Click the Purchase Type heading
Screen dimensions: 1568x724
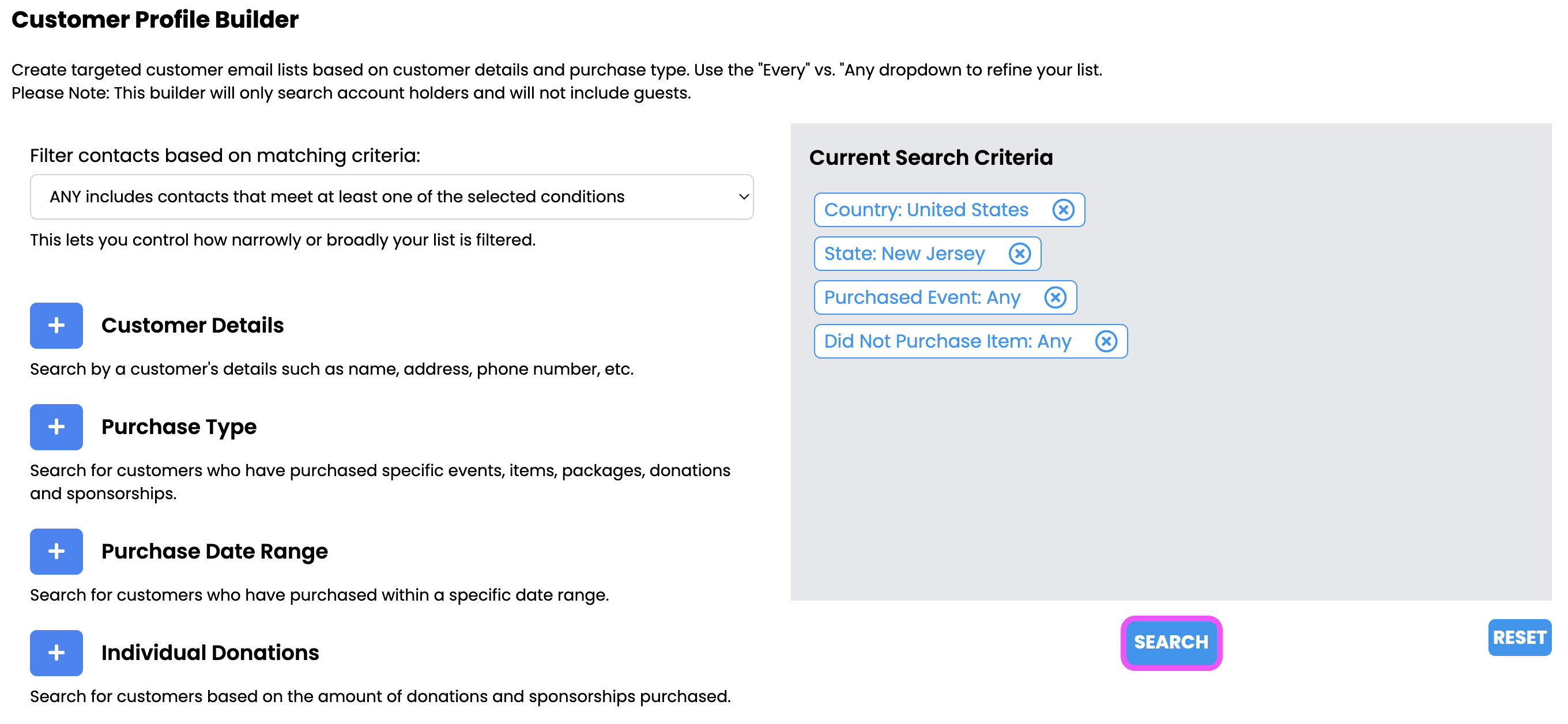pos(179,427)
